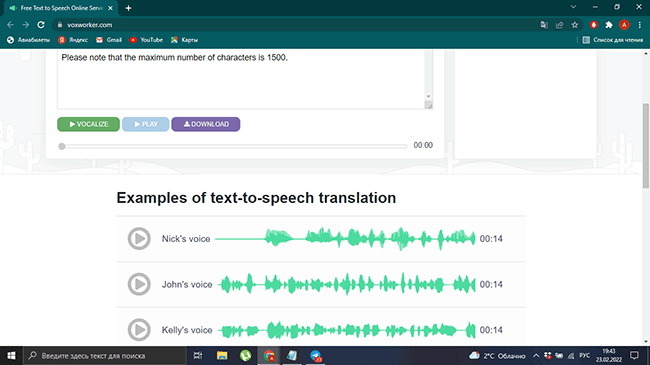
Task: Click the textarea scroll down arrow
Action: click(x=429, y=96)
